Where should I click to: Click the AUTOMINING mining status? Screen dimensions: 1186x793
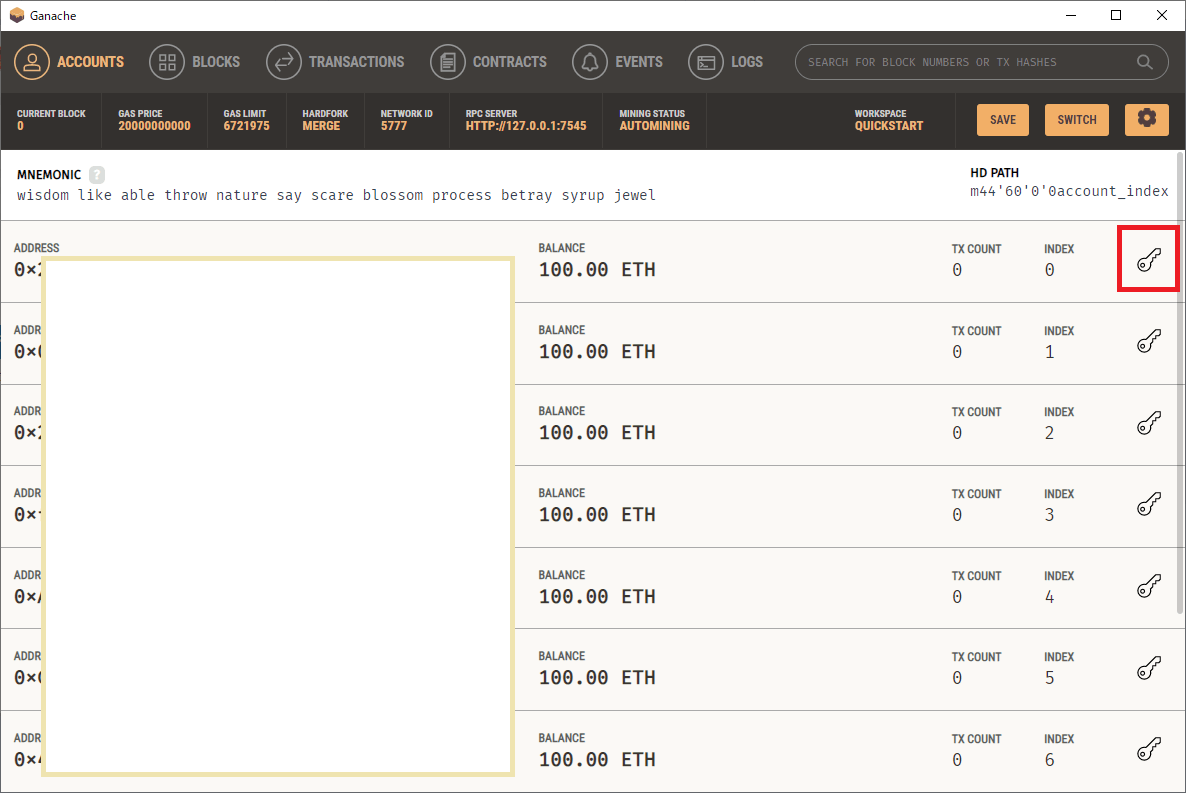(x=654, y=126)
